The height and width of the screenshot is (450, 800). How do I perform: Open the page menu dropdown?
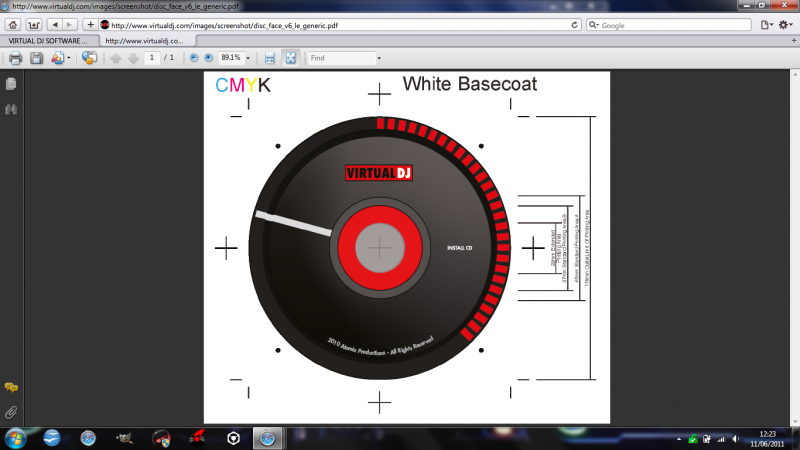(x=766, y=25)
